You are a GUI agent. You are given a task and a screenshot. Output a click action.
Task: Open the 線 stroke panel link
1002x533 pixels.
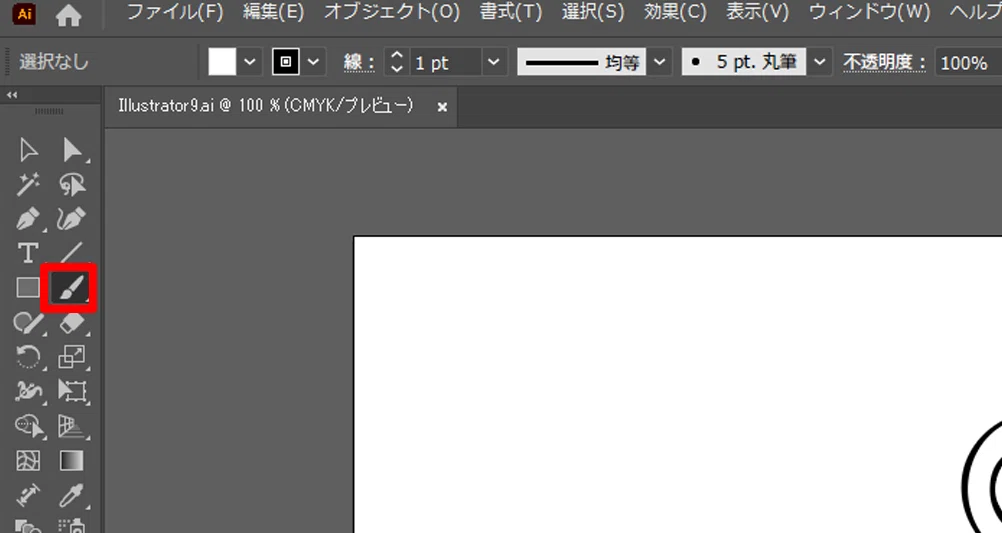[359, 63]
